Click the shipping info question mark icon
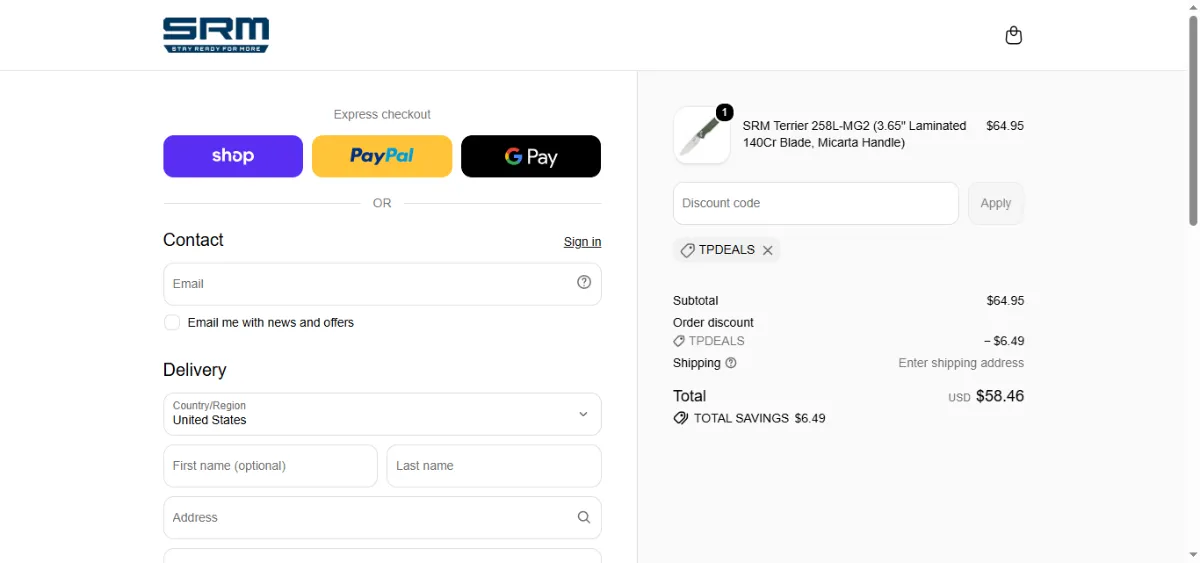The image size is (1200, 563). (731, 363)
